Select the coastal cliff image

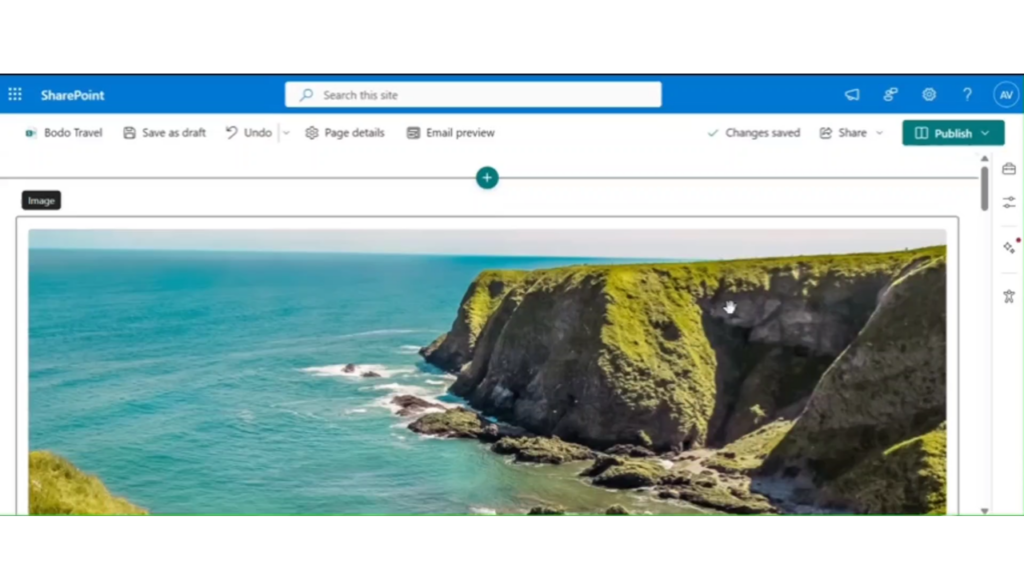pyautogui.click(x=487, y=372)
